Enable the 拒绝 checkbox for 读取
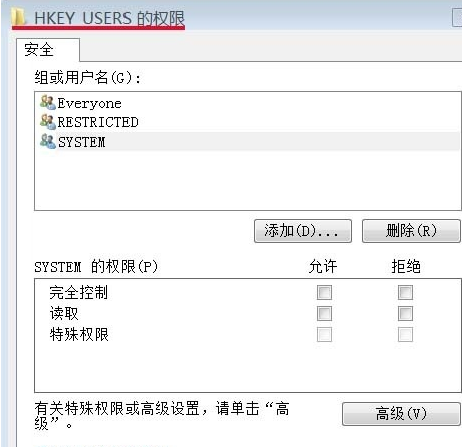The height and width of the screenshot is (447, 462). 405,313
